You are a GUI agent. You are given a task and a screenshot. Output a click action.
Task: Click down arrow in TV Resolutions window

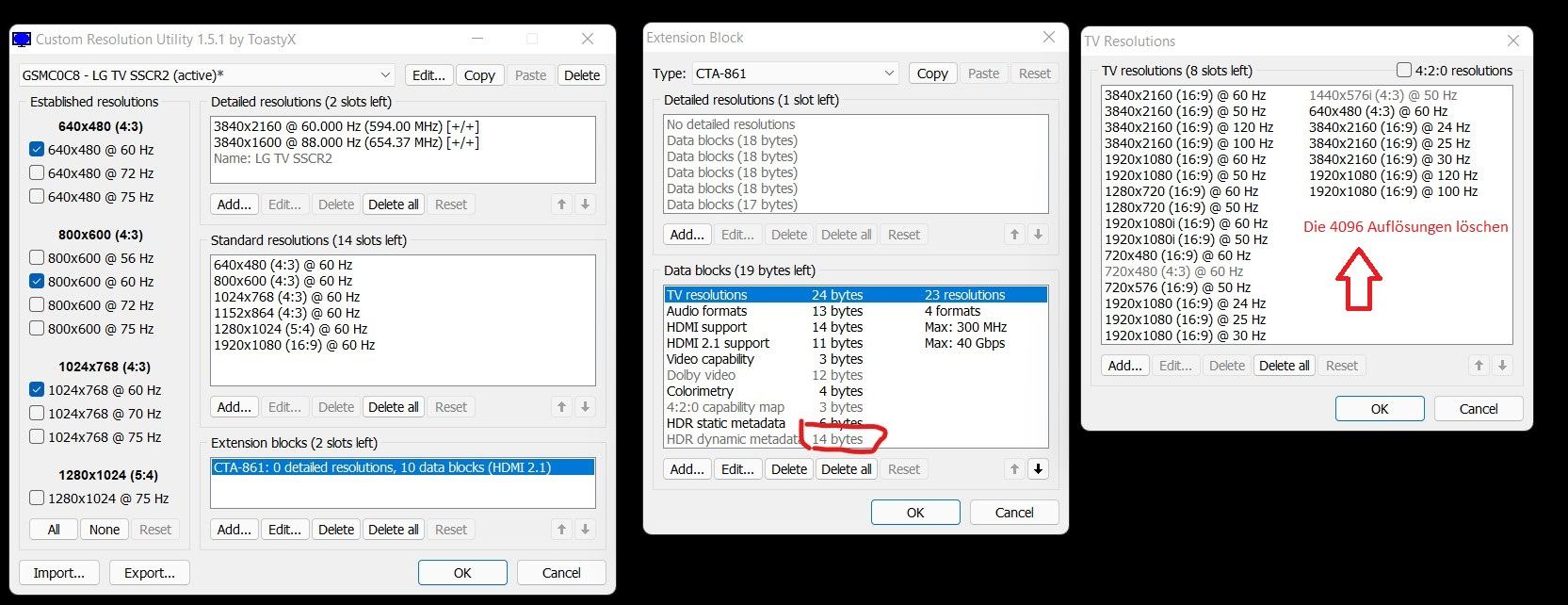click(1502, 366)
